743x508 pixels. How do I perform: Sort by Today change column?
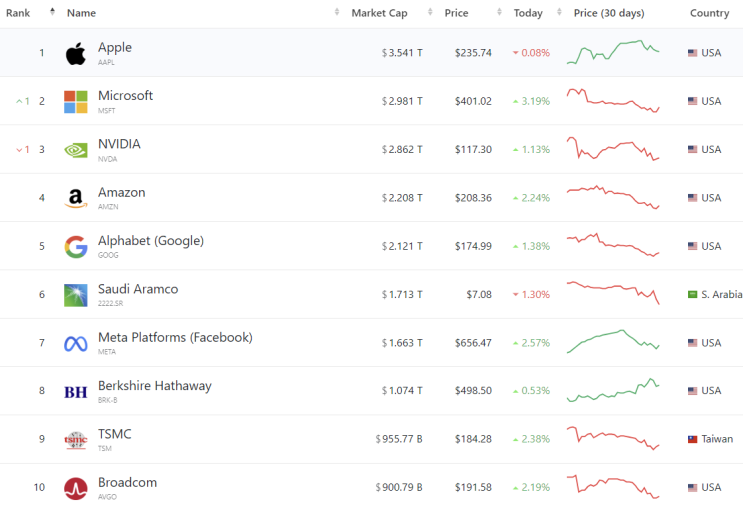(528, 13)
